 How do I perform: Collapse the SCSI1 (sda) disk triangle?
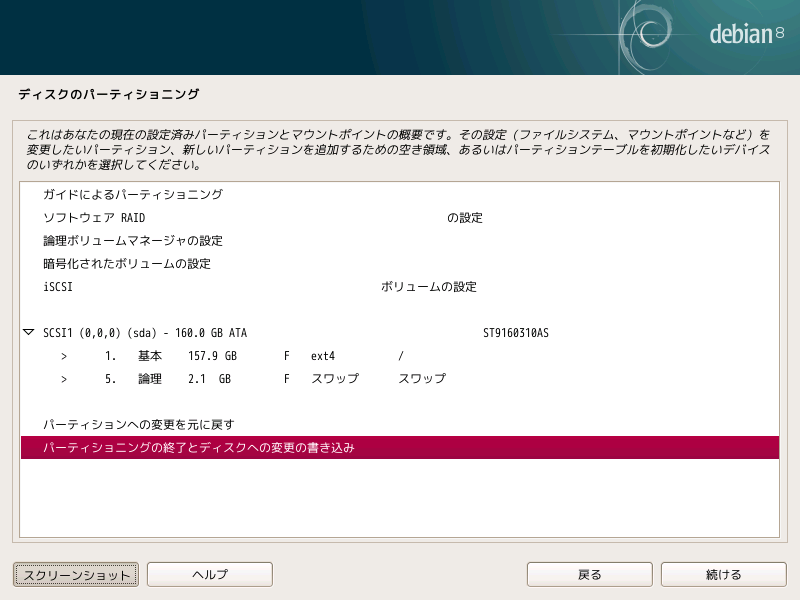pos(28,333)
